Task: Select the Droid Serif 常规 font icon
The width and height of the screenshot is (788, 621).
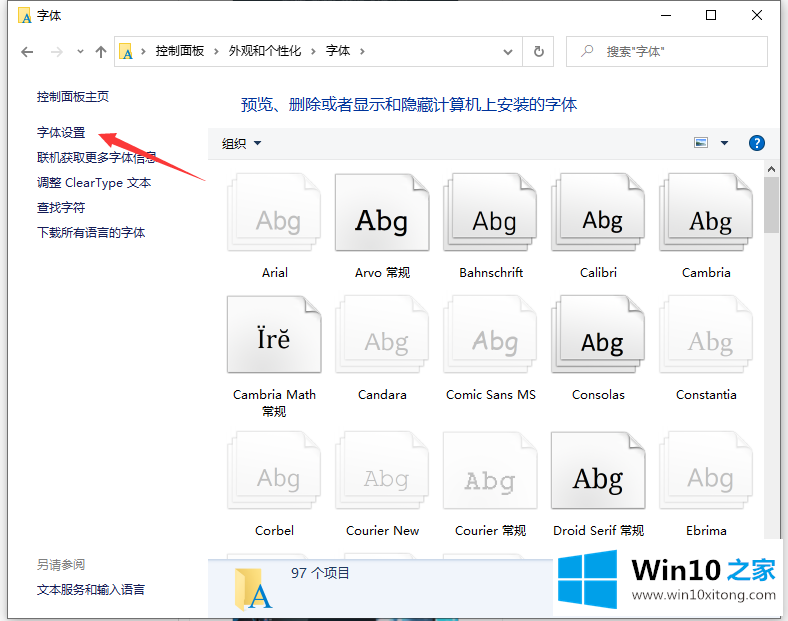Action: tap(598, 470)
